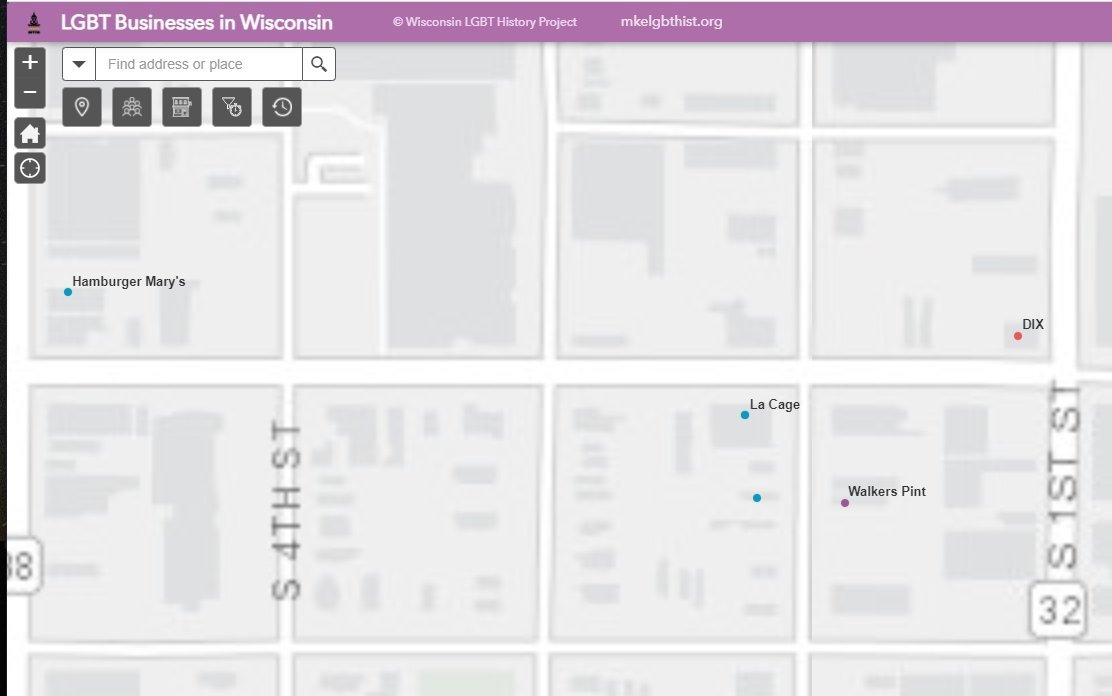Open the location pin widget
Screen dimensions: 1112x696
82,107
